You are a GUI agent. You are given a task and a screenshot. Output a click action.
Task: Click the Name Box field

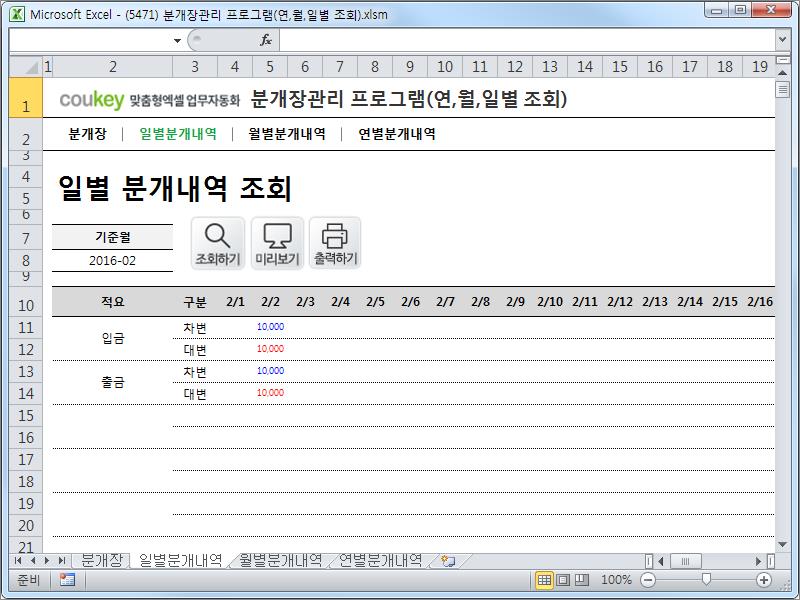(x=90, y=40)
